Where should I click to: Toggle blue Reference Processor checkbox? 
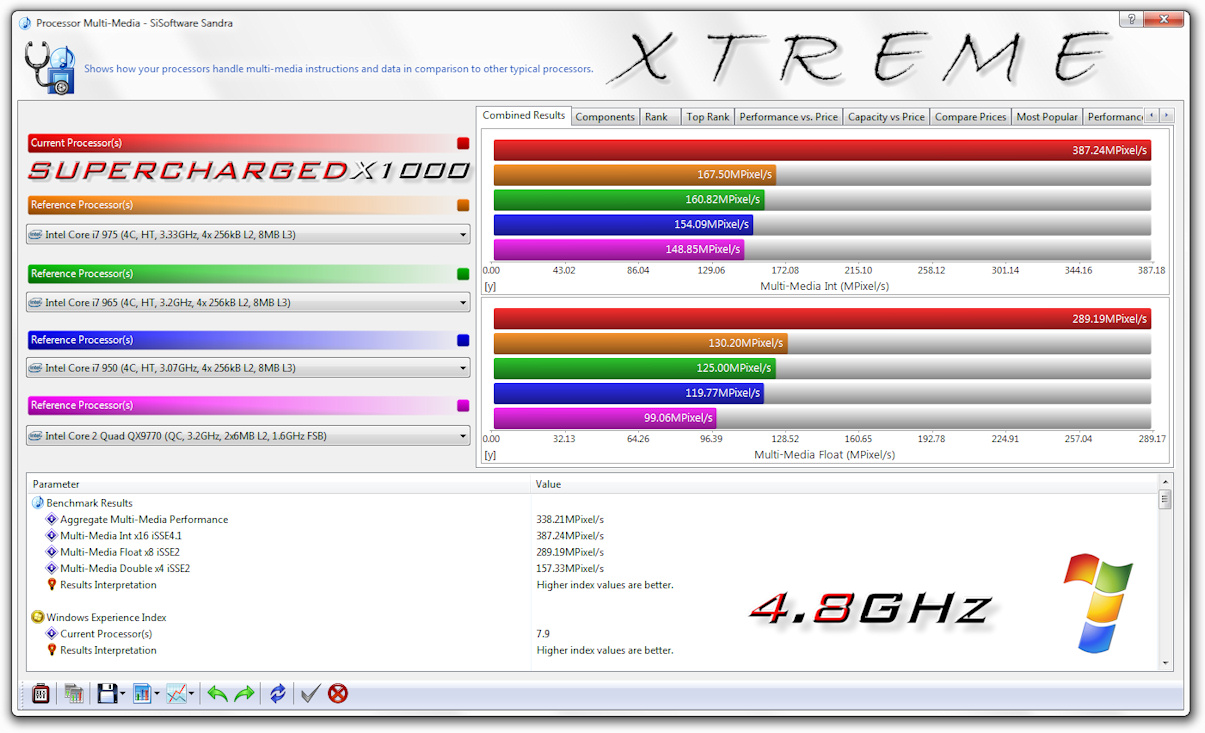(x=463, y=340)
